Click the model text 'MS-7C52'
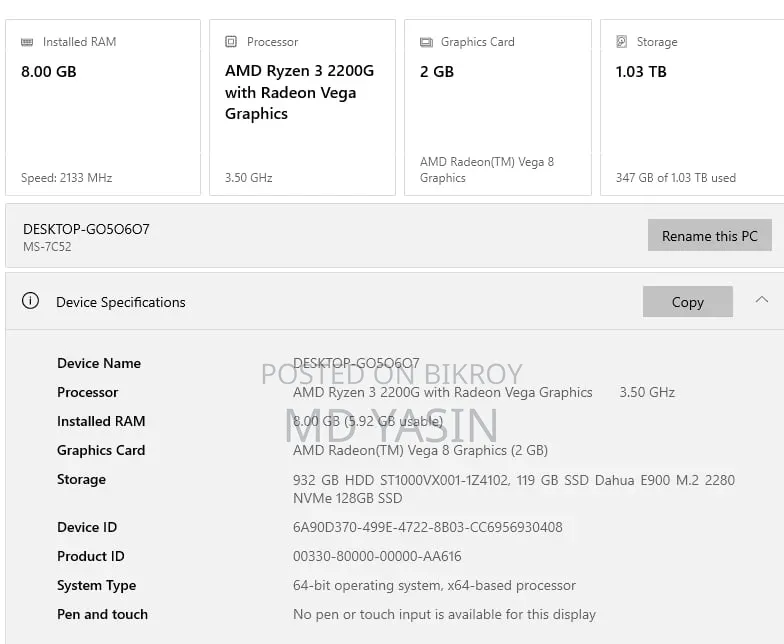 (x=47, y=247)
